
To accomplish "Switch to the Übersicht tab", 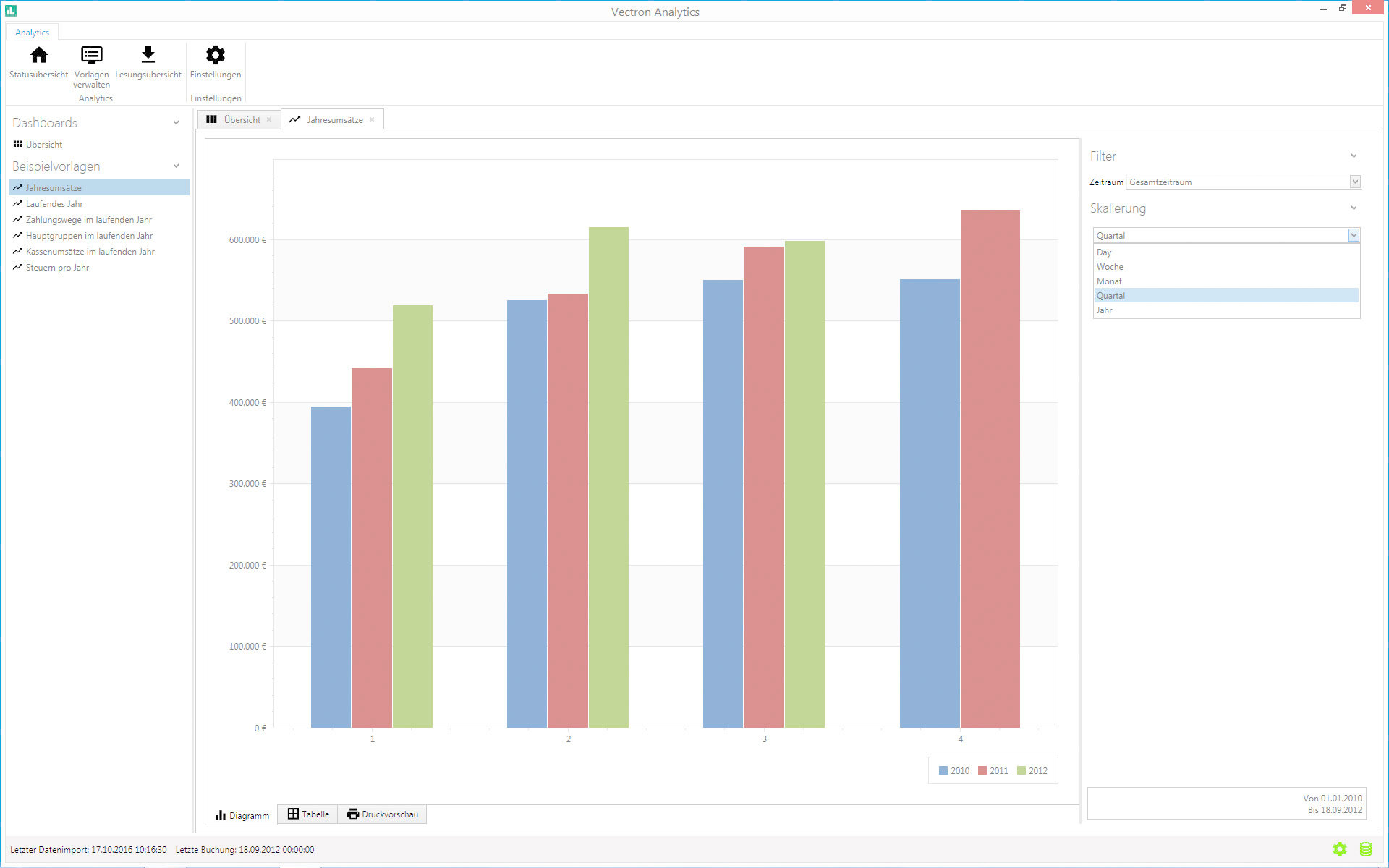I will pyautogui.click(x=242, y=120).
